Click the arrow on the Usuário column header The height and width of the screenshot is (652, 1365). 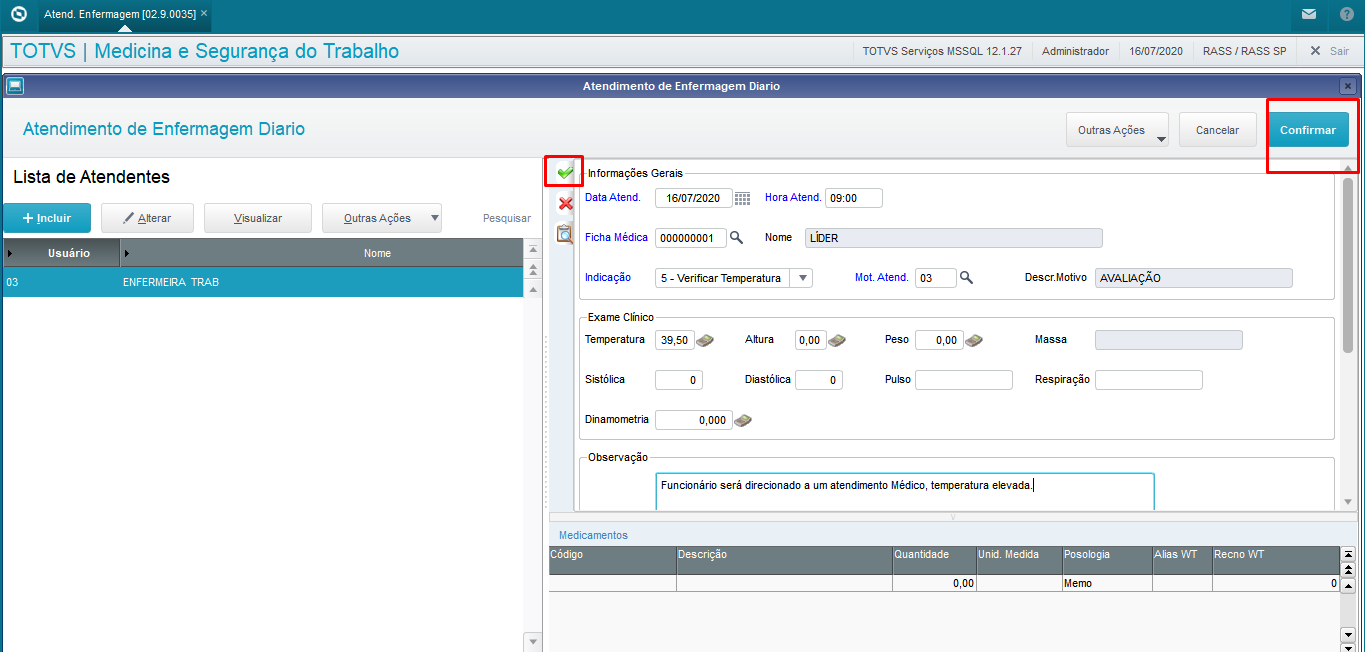pyautogui.click(x=10, y=254)
